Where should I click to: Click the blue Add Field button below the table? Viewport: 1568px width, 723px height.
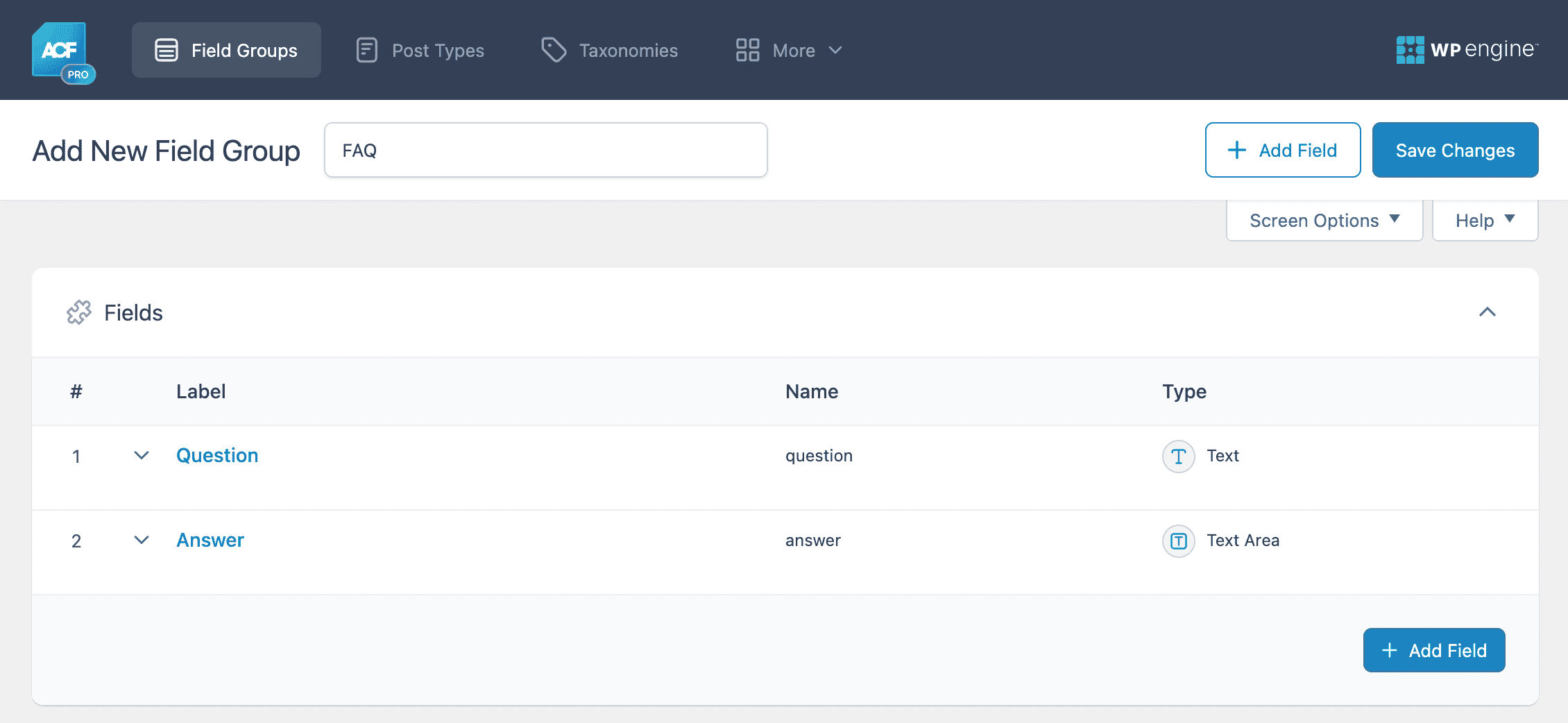pyautogui.click(x=1434, y=650)
